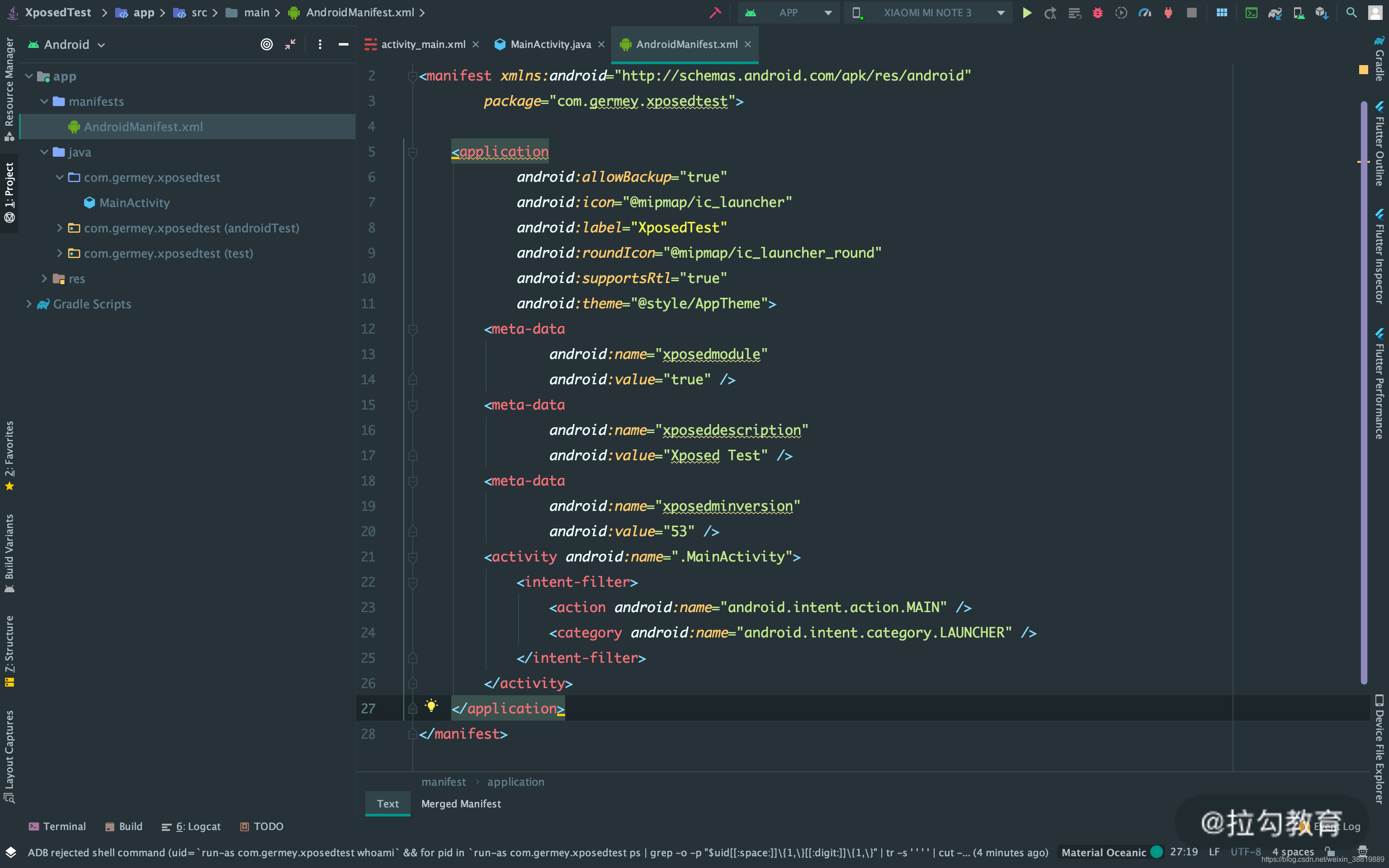Open Project Structure grid icon

tap(1222, 13)
